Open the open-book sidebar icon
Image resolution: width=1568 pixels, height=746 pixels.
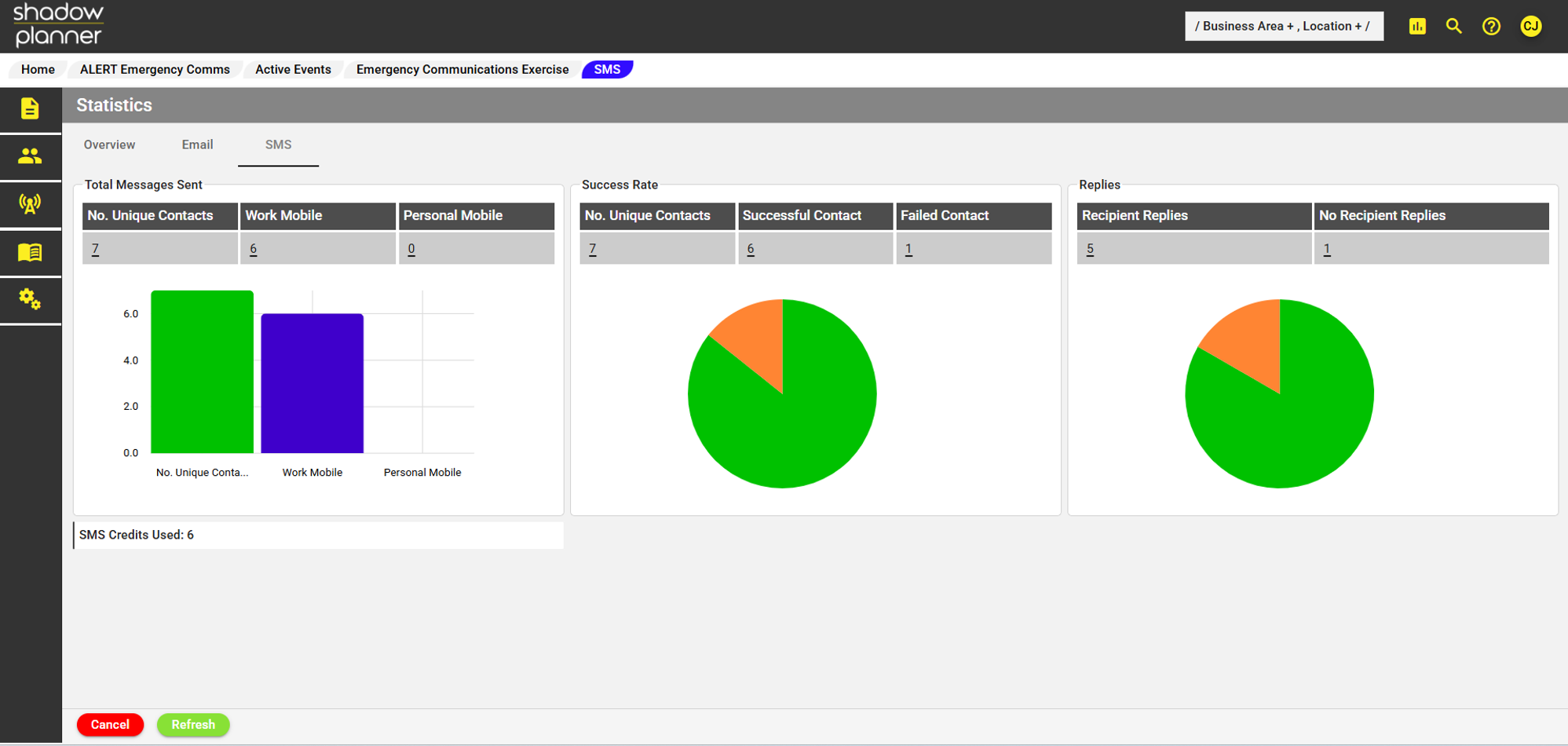pos(30,252)
